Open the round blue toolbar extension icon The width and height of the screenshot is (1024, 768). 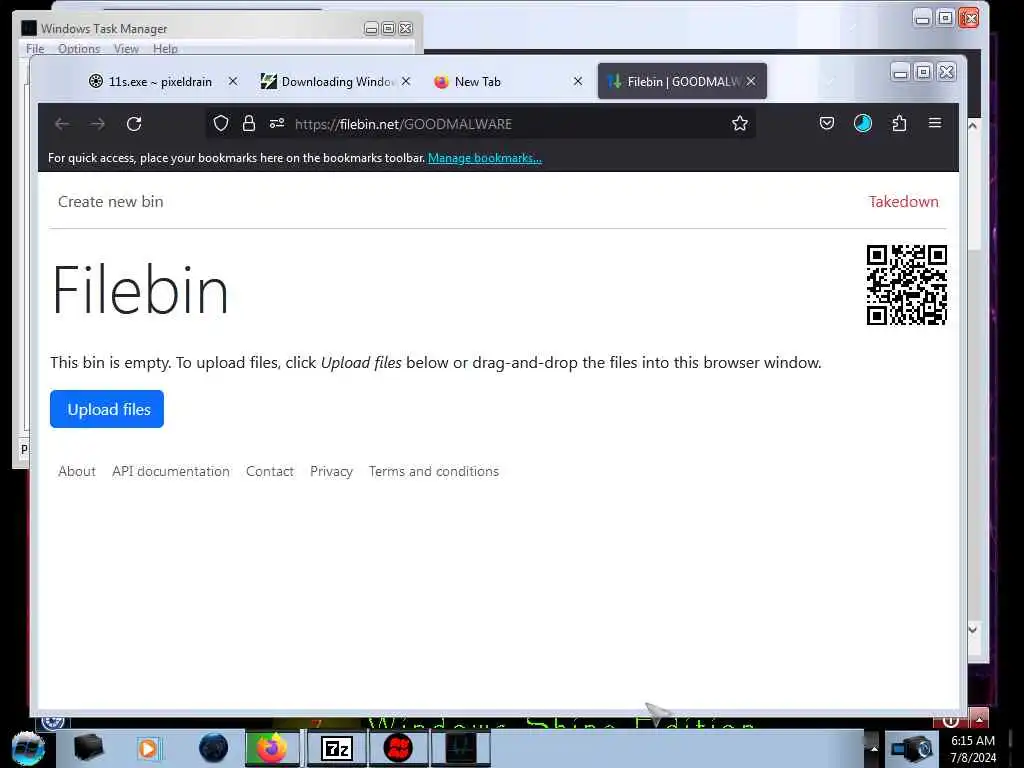click(863, 123)
